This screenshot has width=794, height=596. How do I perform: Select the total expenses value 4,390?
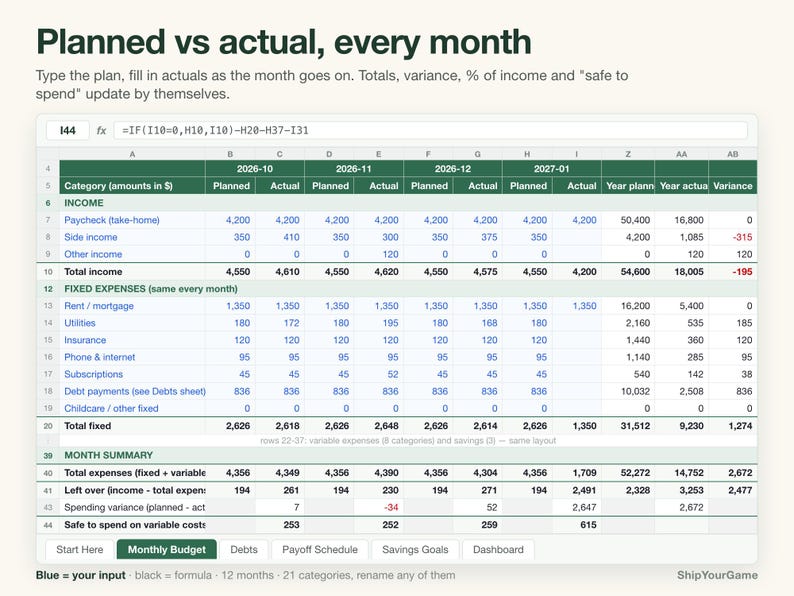coord(378,472)
